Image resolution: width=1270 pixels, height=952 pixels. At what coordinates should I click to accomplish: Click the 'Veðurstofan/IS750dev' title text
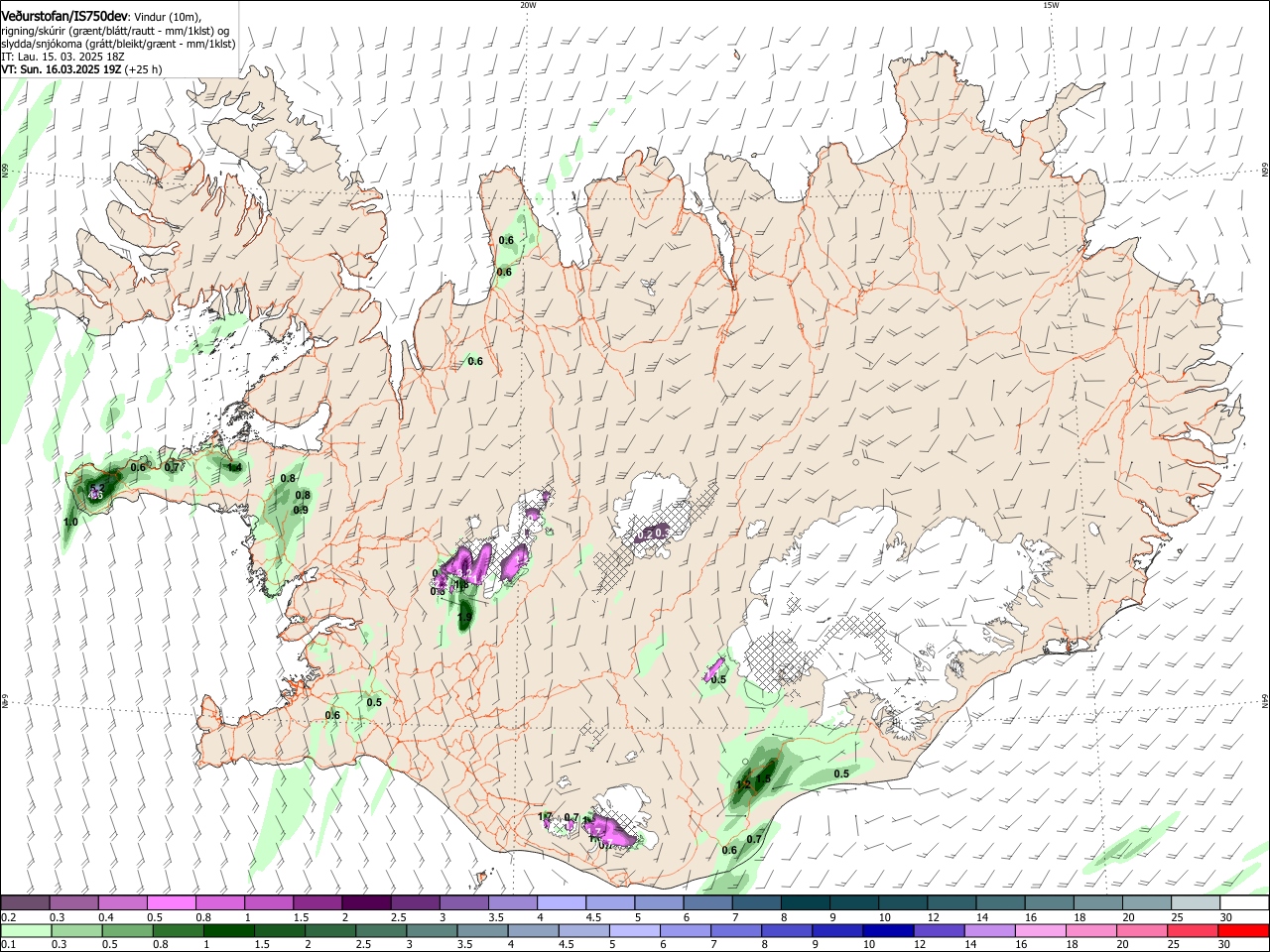(x=64, y=17)
